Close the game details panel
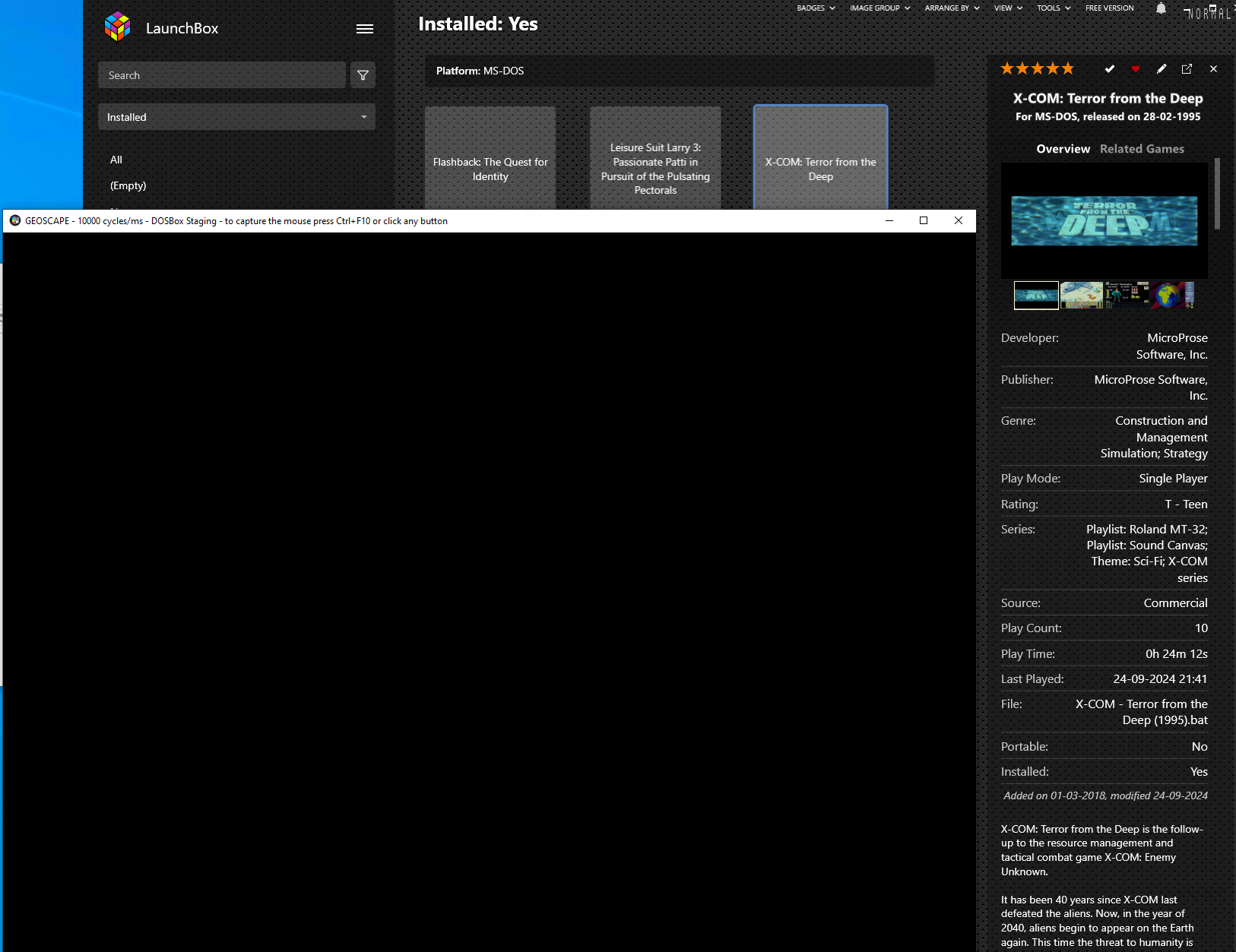 (x=1213, y=69)
